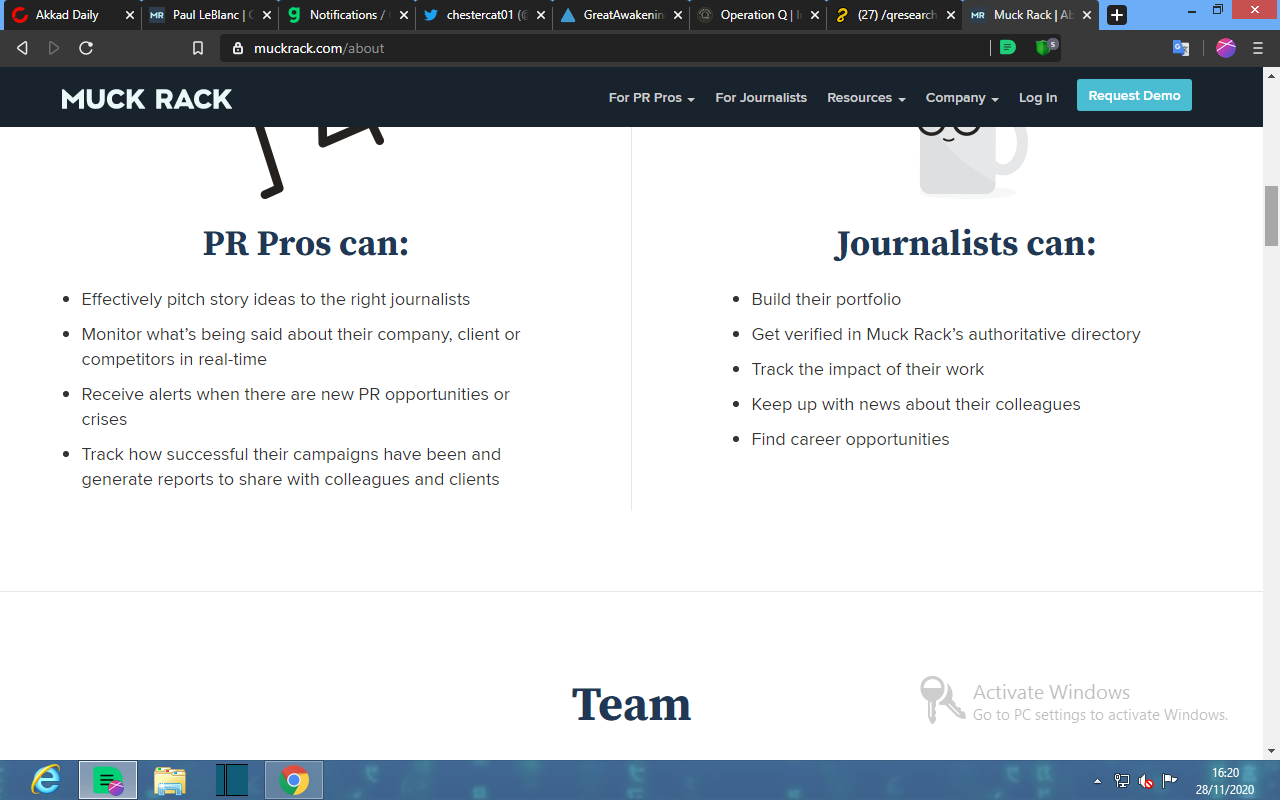Click the "Team" section heading
The height and width of the screenshot is (800, 1280).
(x=631, y=704)
